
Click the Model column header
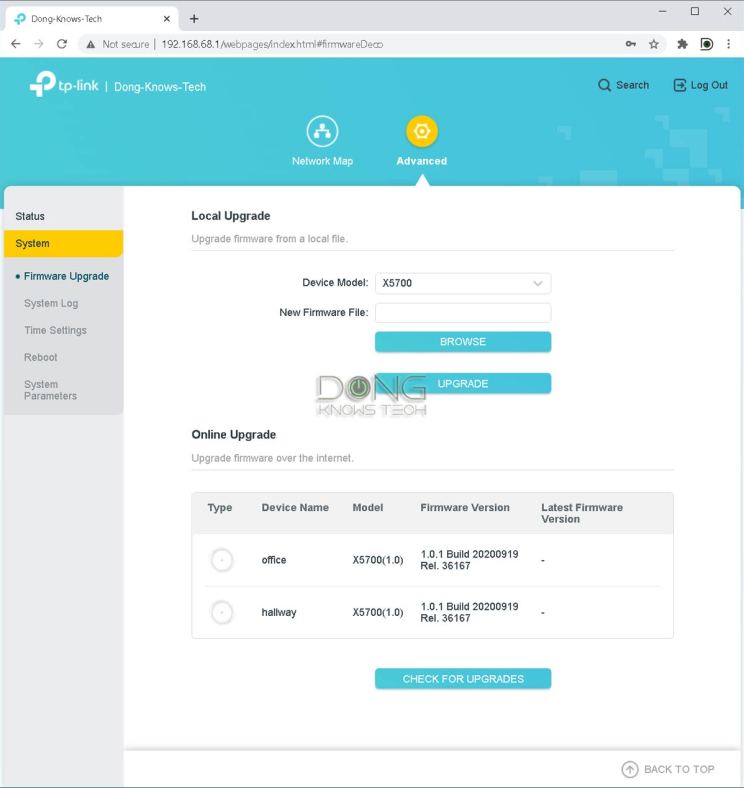point(367,508)
